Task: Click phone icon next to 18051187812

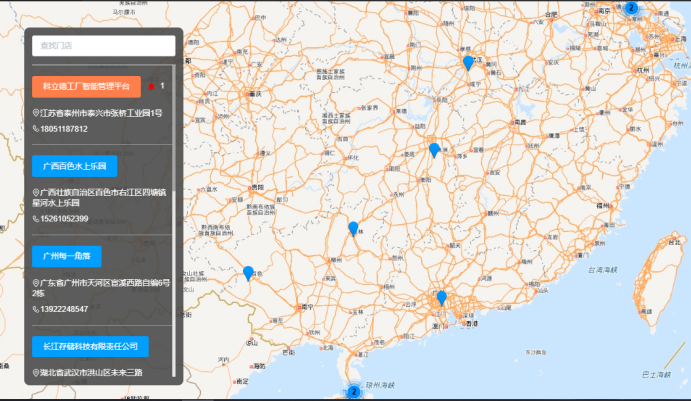Action: (x=36, y=129)
